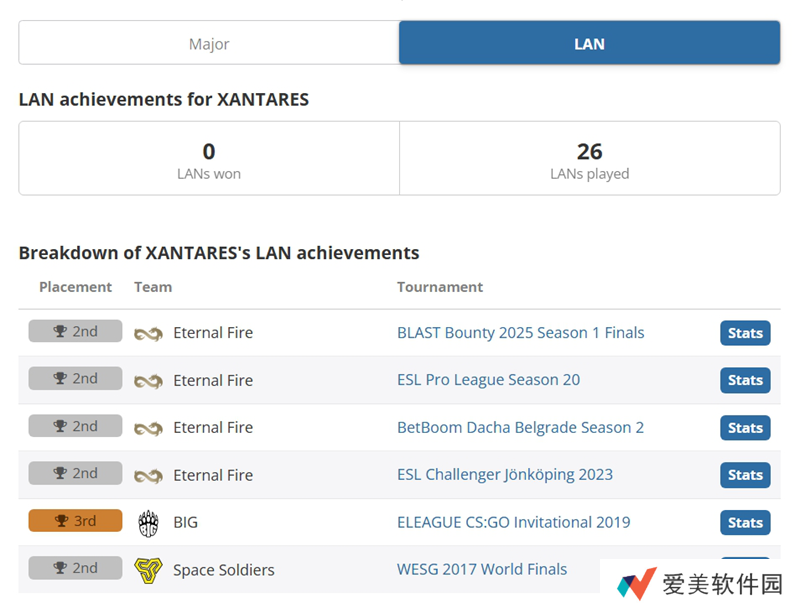View Stats for ELEAGUE CS:GO Invitational 2019
The image size is (800, 609).
click(745, 522)
